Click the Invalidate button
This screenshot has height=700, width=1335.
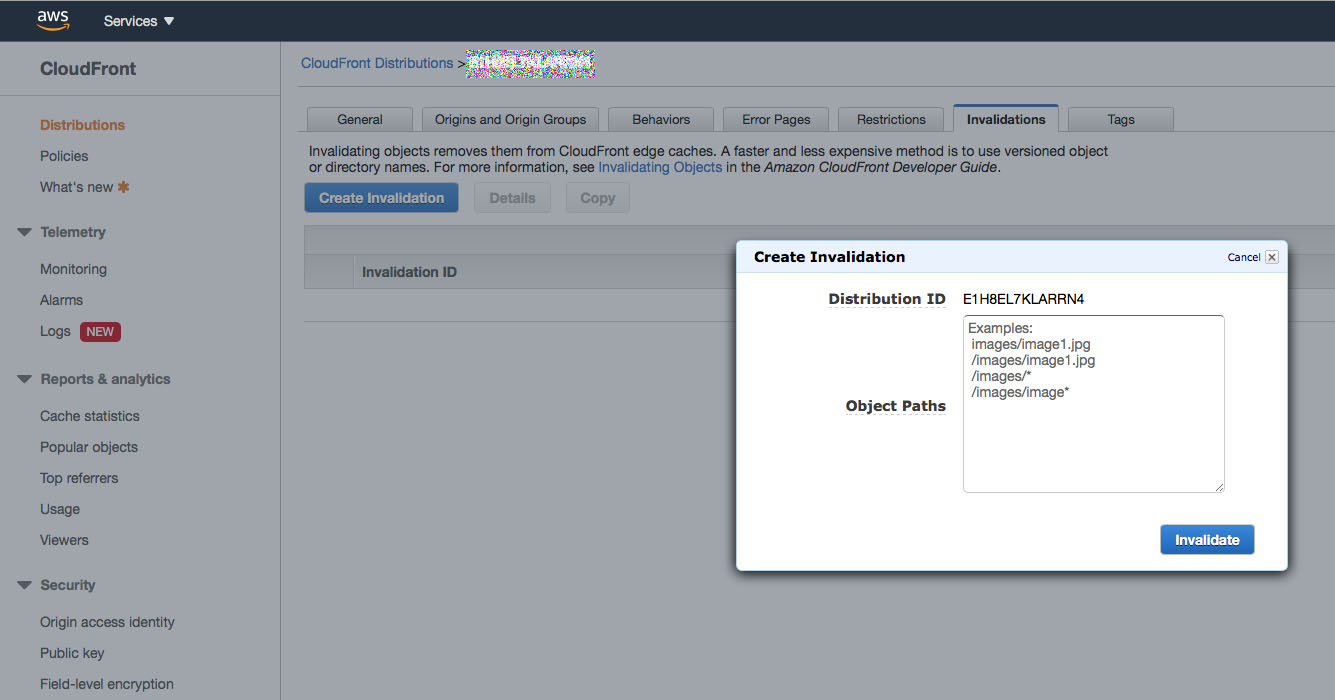[1207, 540]
